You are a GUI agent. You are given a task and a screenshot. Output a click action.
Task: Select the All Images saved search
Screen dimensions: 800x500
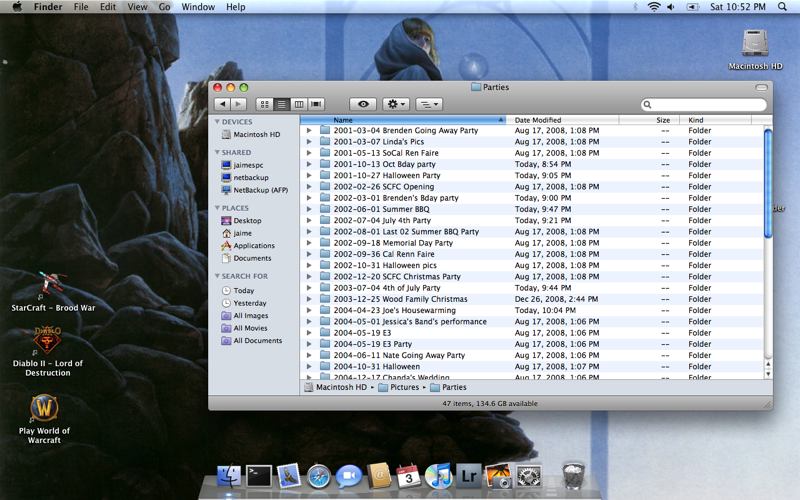coord(244,315)
